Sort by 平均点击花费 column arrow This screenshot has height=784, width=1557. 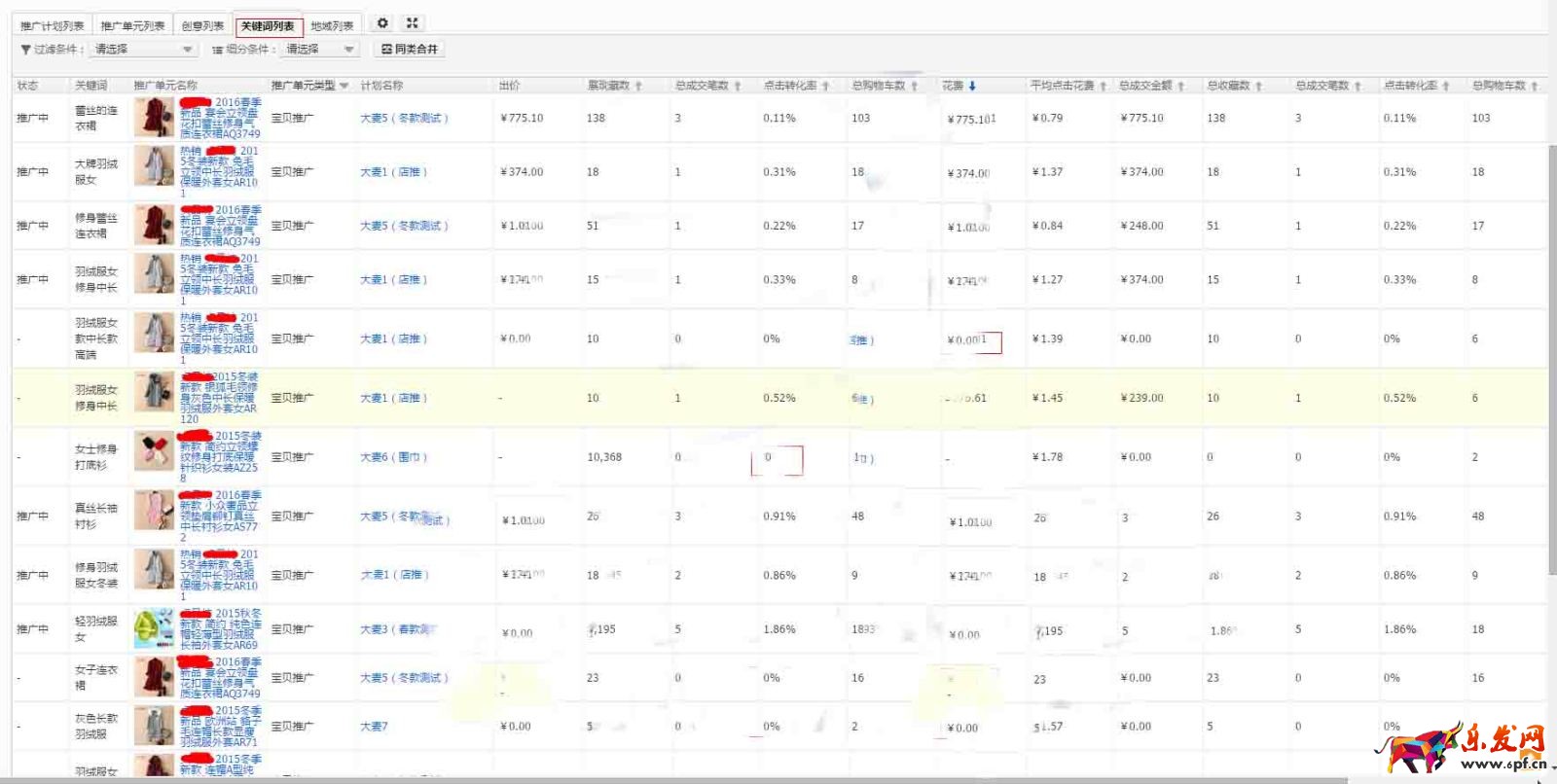1103,87
